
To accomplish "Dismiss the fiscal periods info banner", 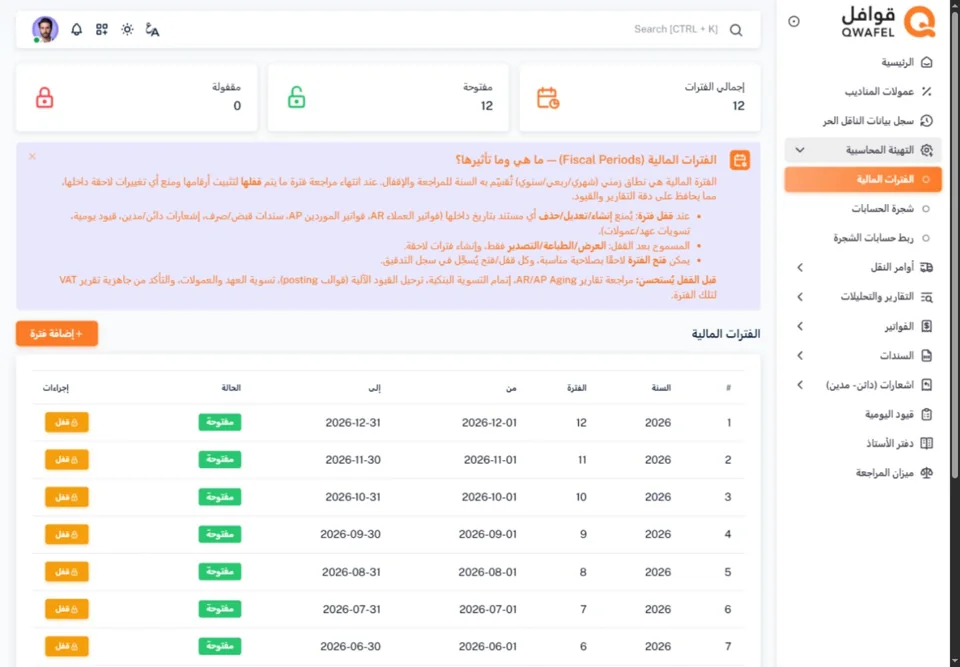I will click(32, 157).
